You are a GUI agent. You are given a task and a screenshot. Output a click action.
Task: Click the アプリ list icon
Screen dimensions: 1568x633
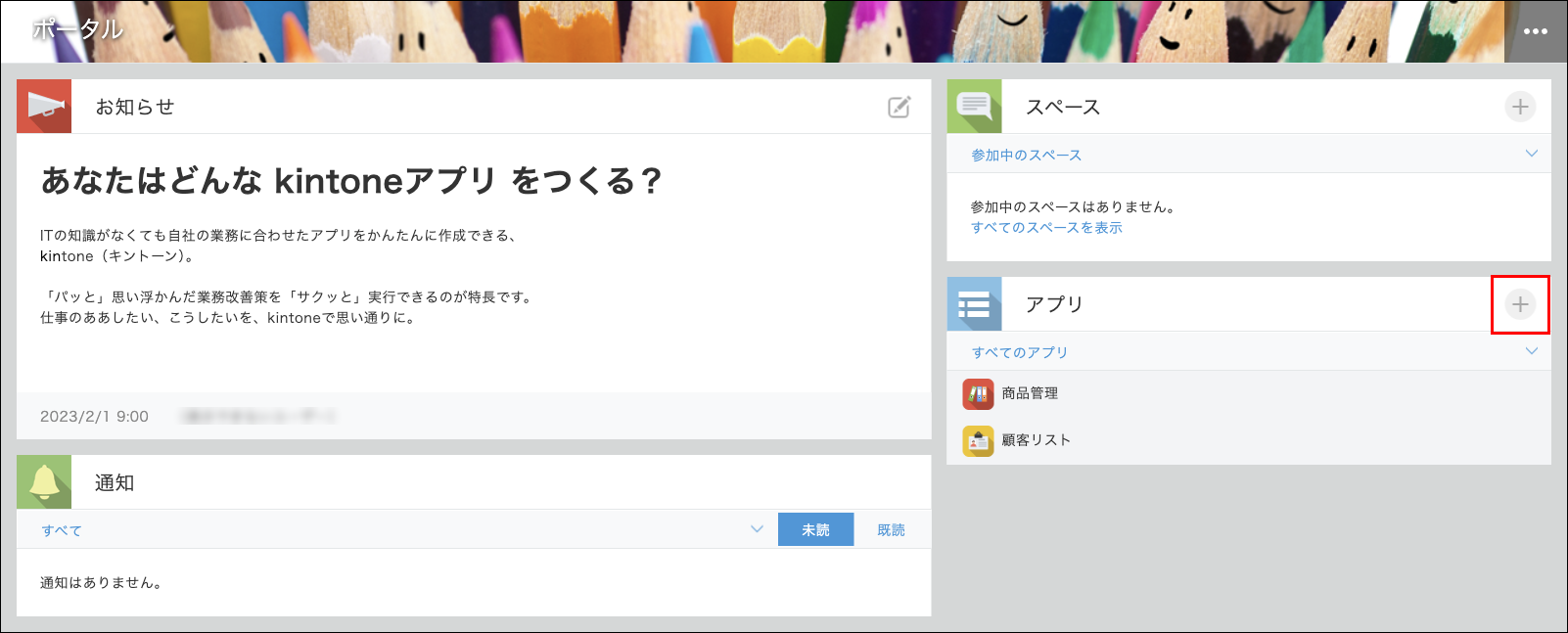click(975, 304)
